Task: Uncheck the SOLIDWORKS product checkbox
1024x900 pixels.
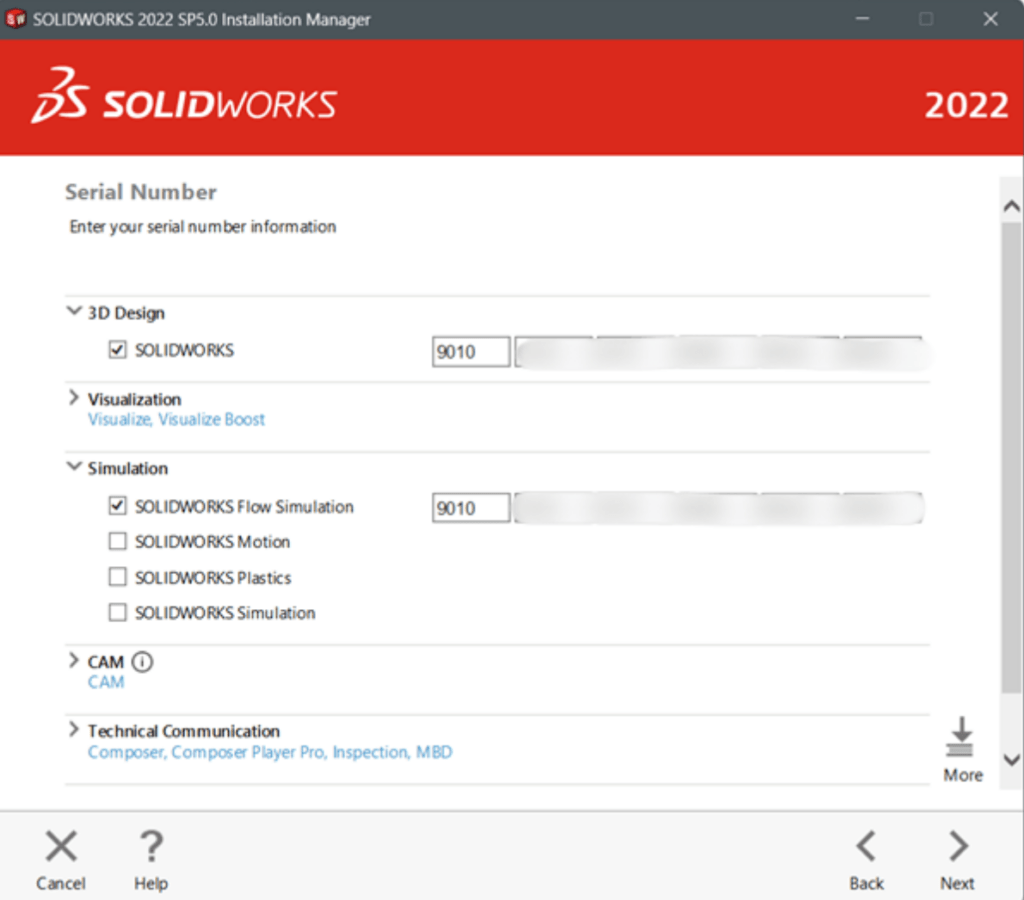Action: pos(117,349)
